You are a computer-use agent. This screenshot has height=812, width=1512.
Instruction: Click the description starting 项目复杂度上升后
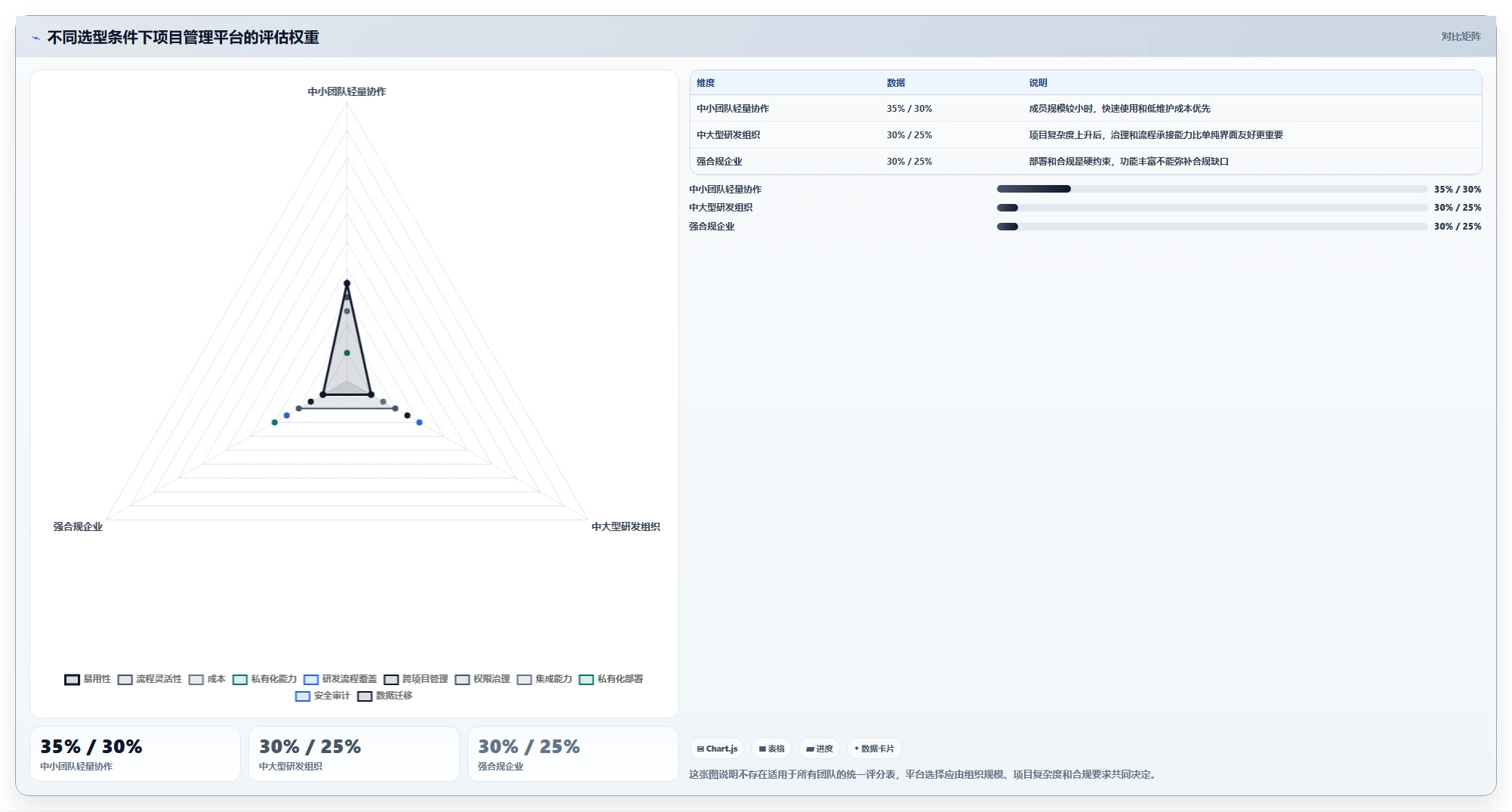click(1156, 135)
